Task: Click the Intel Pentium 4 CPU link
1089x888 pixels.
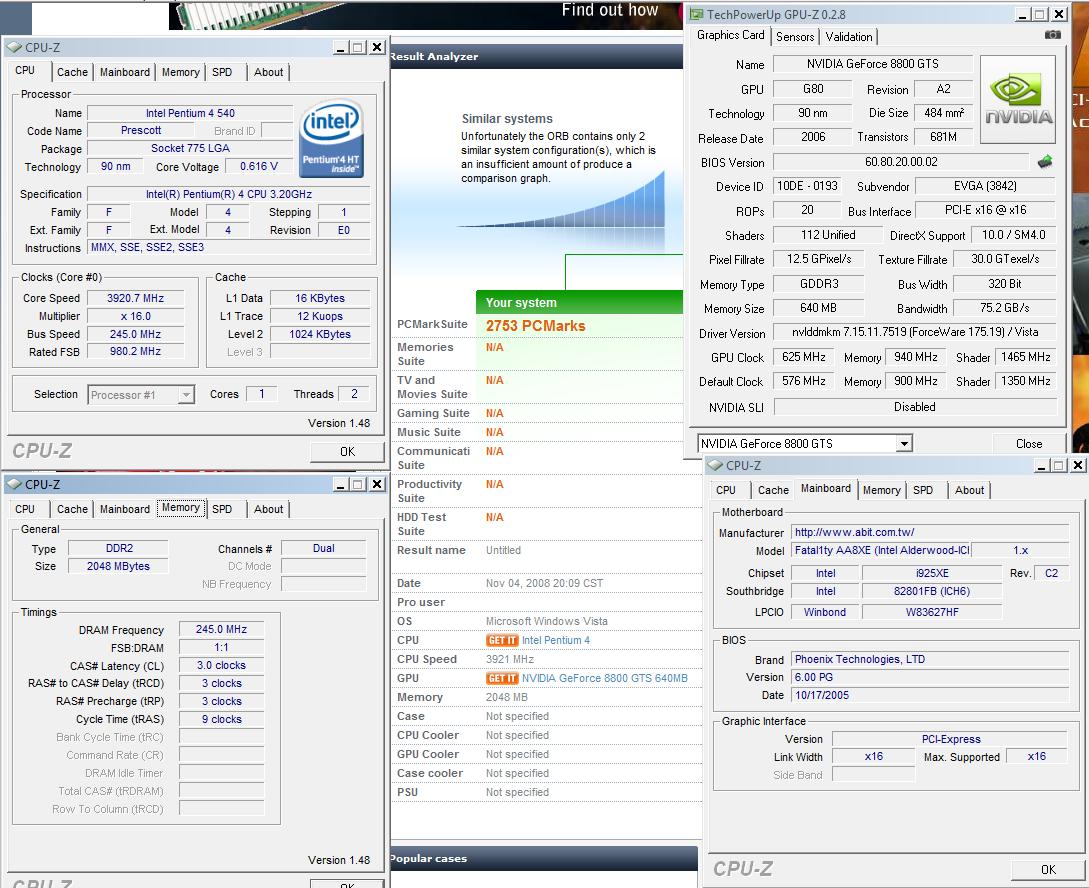Action: 556,640
